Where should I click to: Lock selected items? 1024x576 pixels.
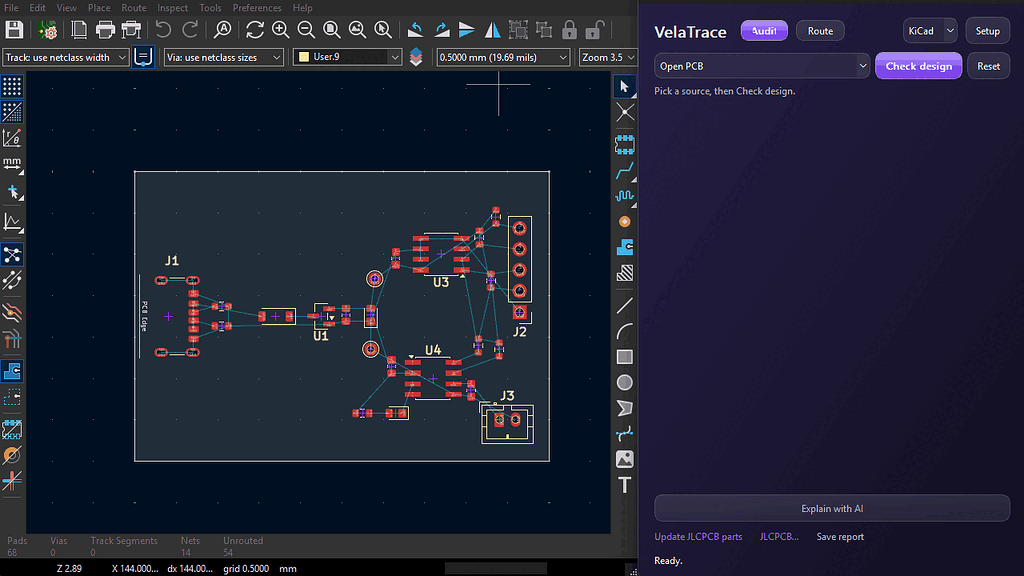[569, 30]
